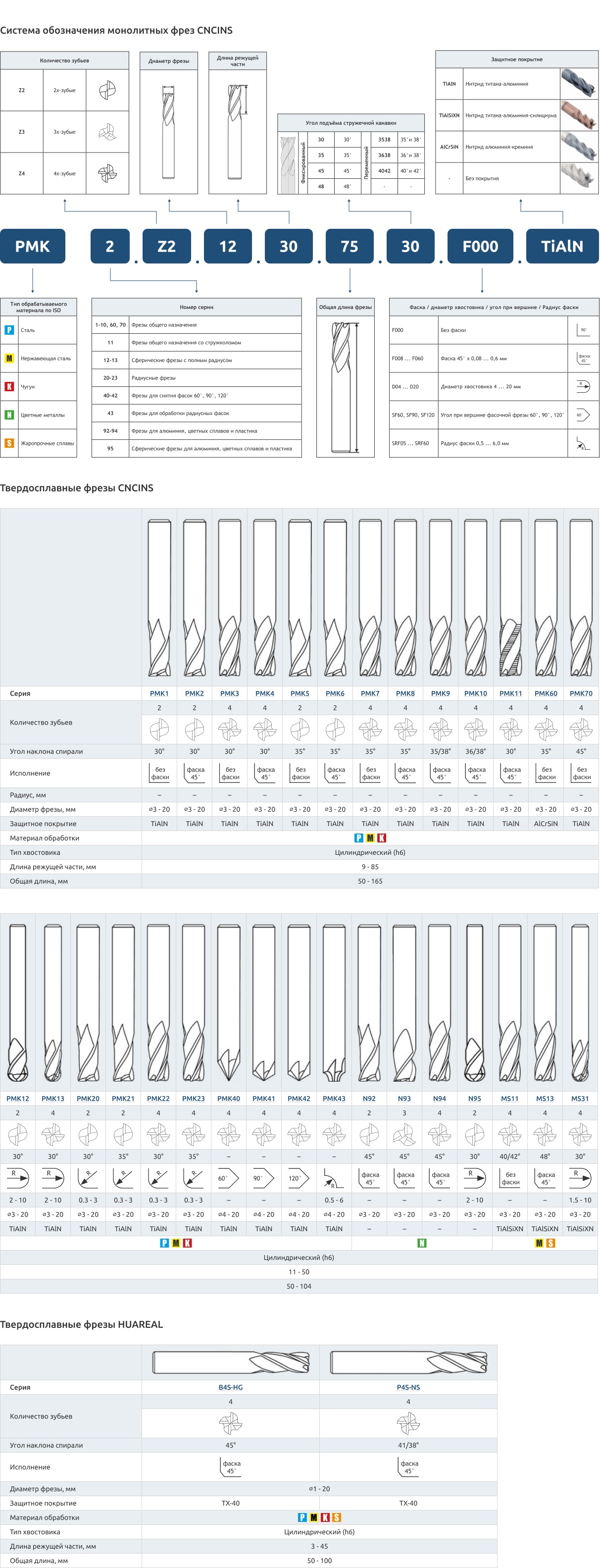The height and width of the screenshot is (1568, 600).
Task: Click the 40/42° helix angle under MS11
Action: point(510,1156)
